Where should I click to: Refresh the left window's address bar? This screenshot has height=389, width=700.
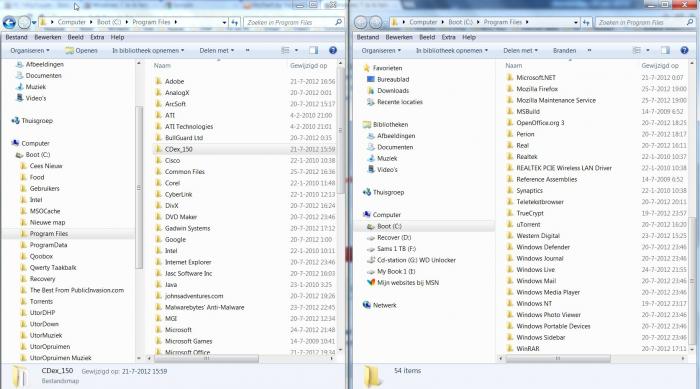[235, 22]
